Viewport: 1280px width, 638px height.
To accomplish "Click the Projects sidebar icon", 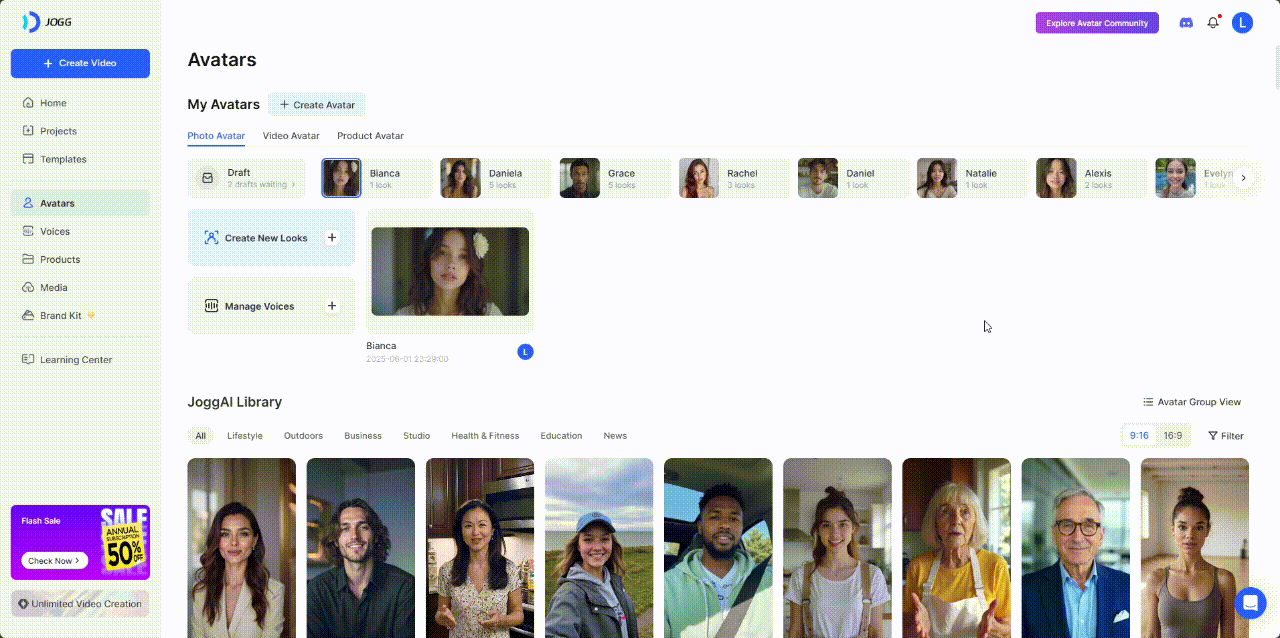I will click(x=28, y=131).
